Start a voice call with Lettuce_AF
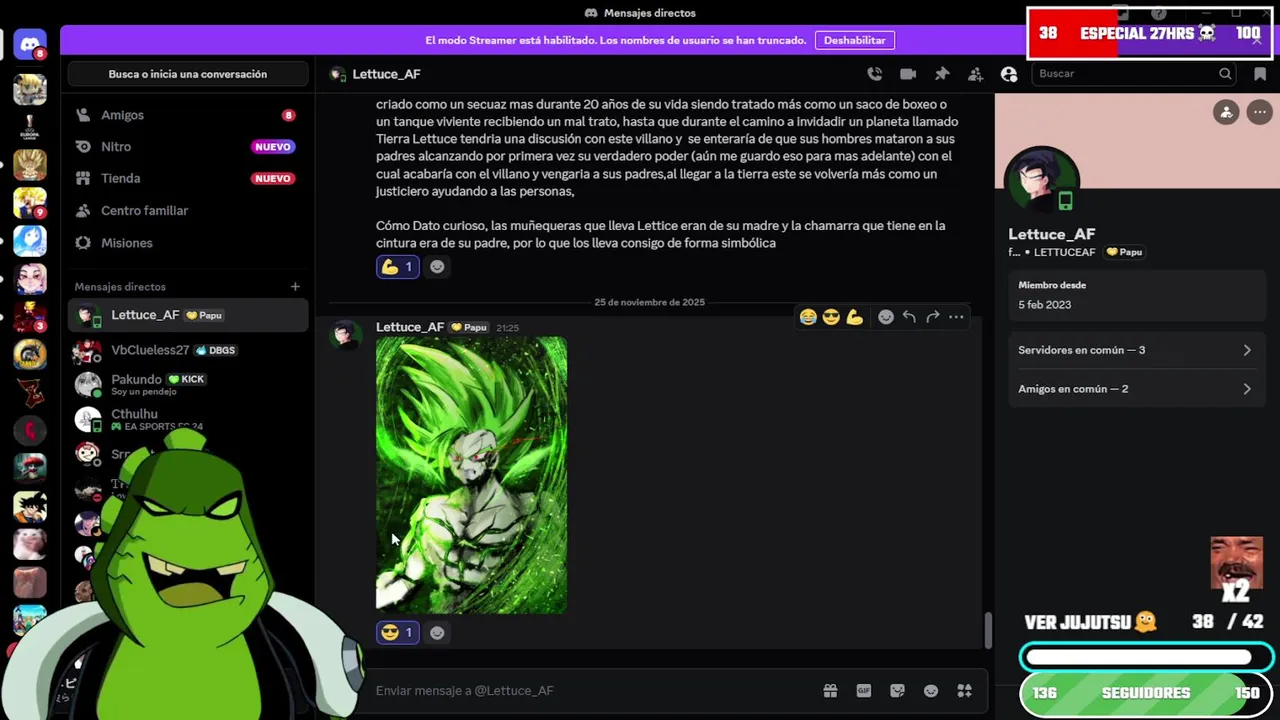This screenshot has height=720, width=1280. click(x=875, y=74)
